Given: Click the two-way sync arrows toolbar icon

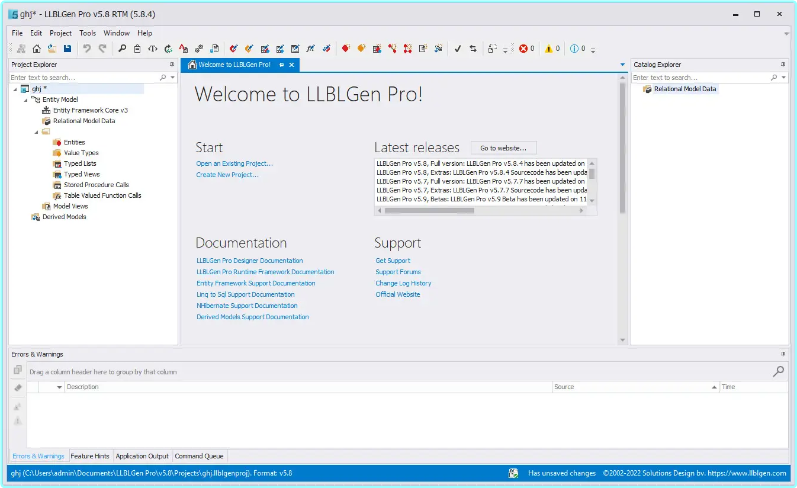Looking at the screenshot, I should 473,49.
